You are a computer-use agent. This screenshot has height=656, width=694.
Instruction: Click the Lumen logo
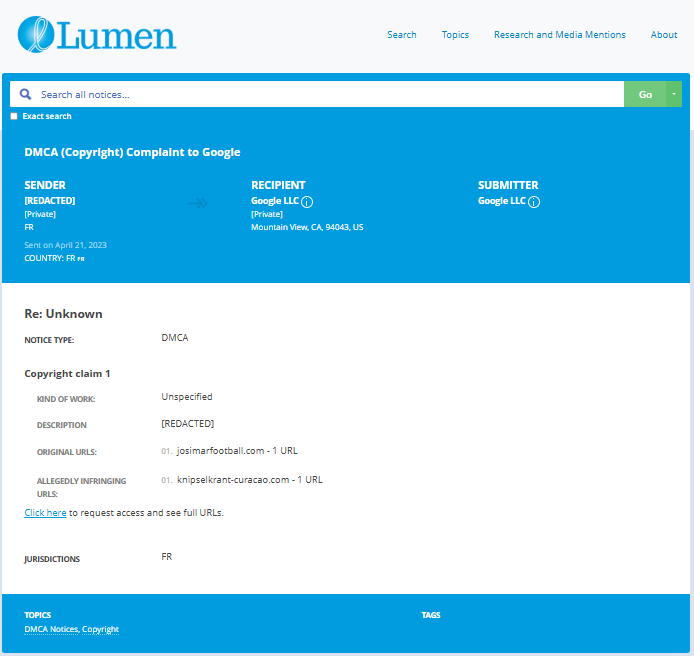click(x=97, y=35)
